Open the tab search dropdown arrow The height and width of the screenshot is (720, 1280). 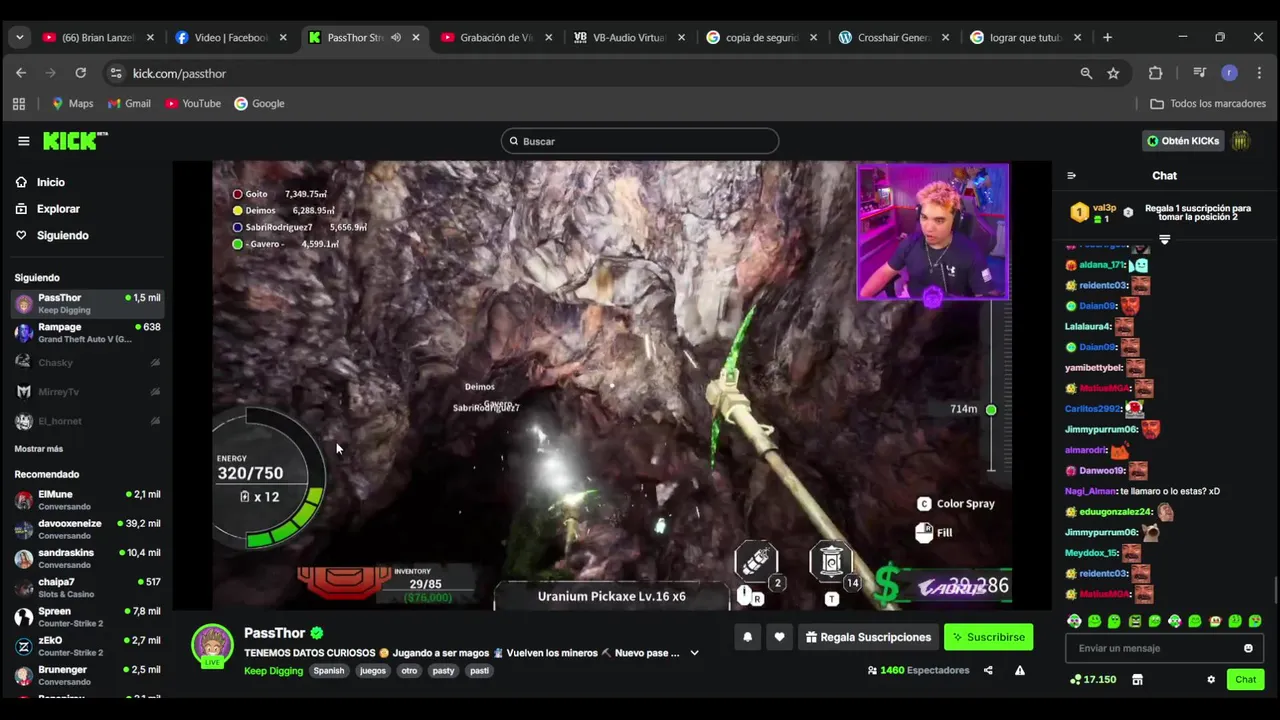[19, 38]
